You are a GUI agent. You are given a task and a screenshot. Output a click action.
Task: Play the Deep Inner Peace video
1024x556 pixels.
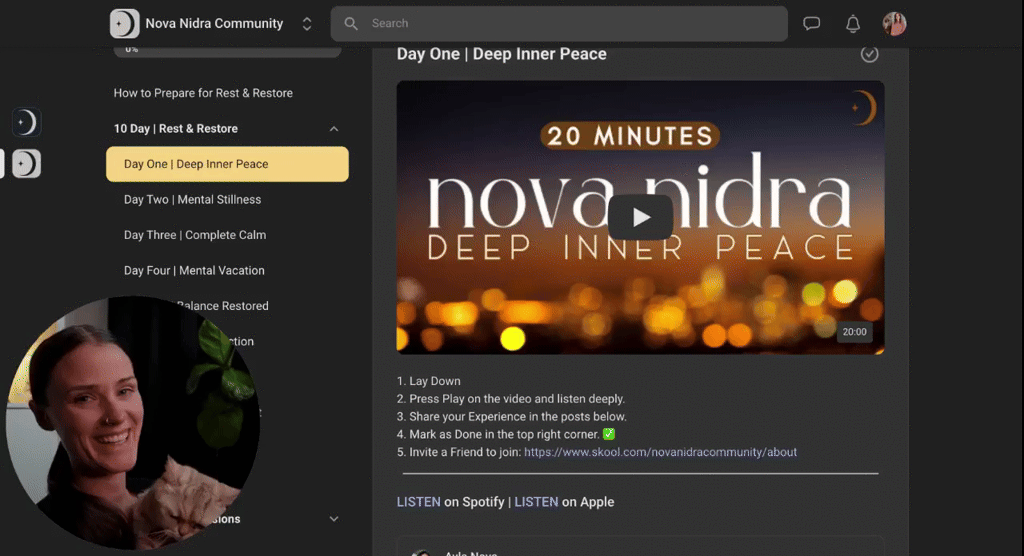(x=640, y=217)
